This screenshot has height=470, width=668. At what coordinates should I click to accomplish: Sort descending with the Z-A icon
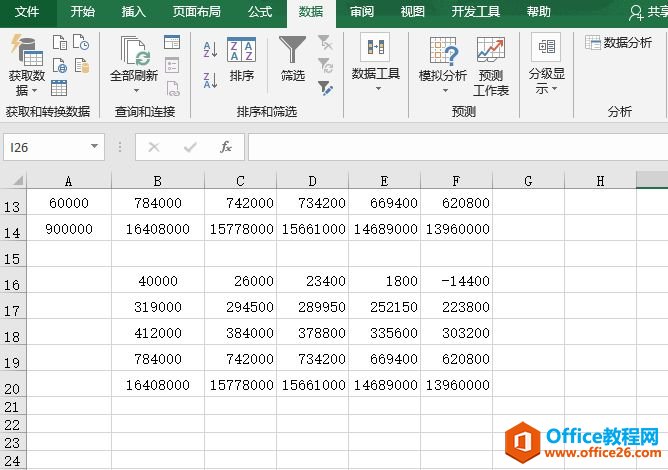[210, 80]
